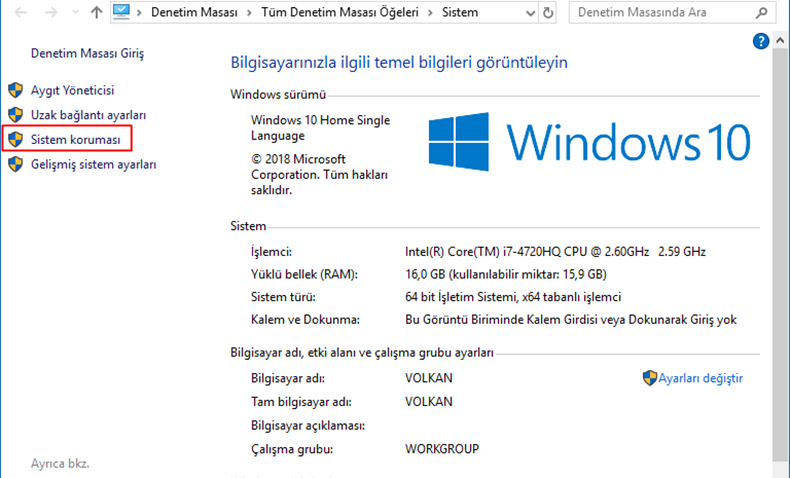Screen dimensions: 790x478
Task: Open Sistem koruması link
Action: tap(76, 140)
